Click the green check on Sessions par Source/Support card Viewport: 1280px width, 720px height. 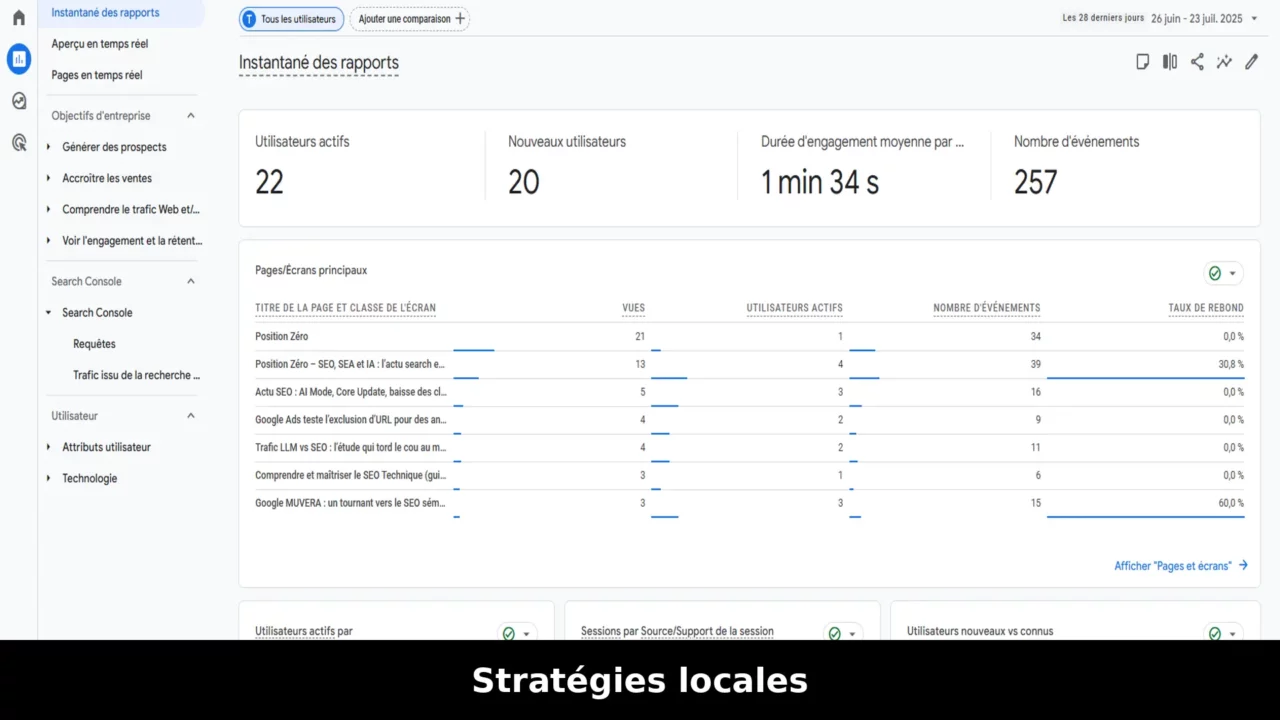(x=834, y=633)
